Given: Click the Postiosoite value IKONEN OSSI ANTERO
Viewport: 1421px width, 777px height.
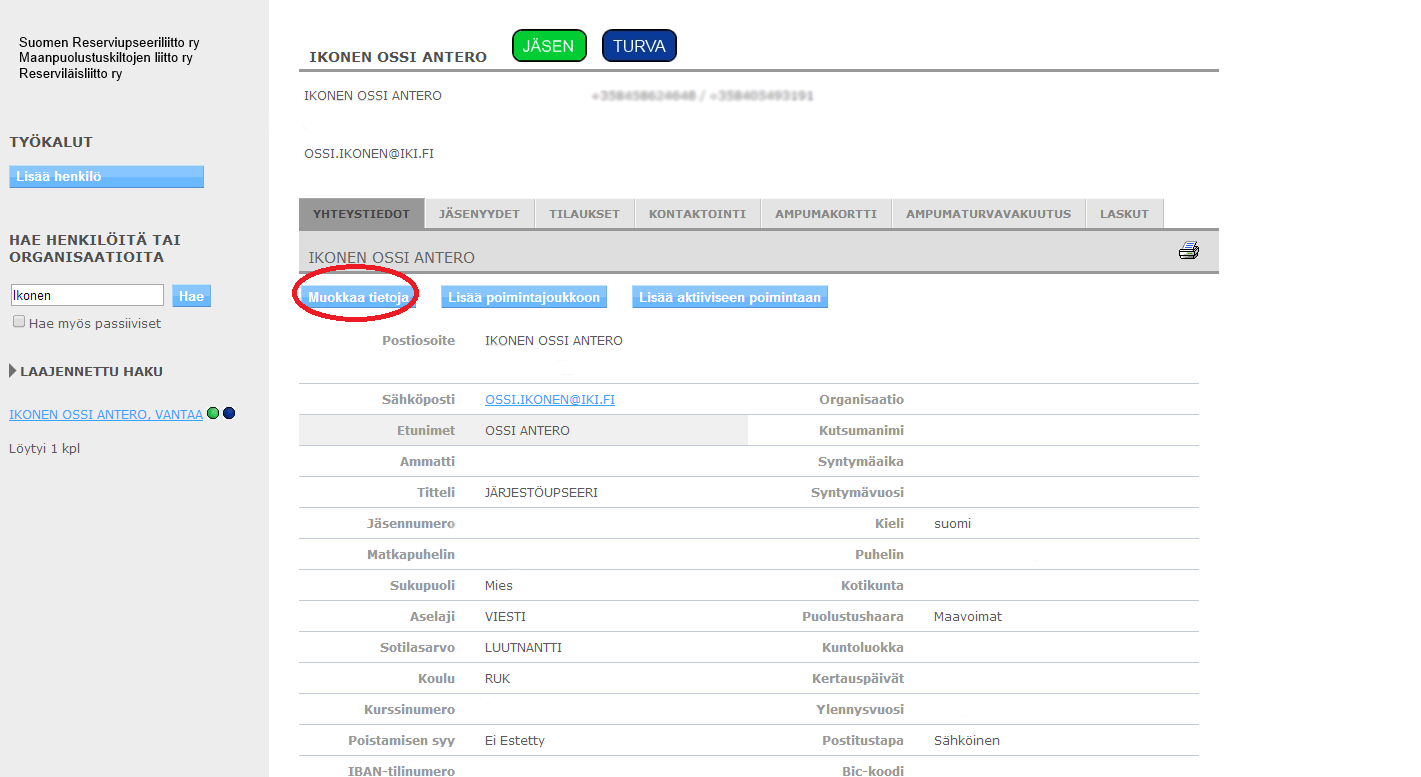Looking at the screenshot, I should point(554,340).
